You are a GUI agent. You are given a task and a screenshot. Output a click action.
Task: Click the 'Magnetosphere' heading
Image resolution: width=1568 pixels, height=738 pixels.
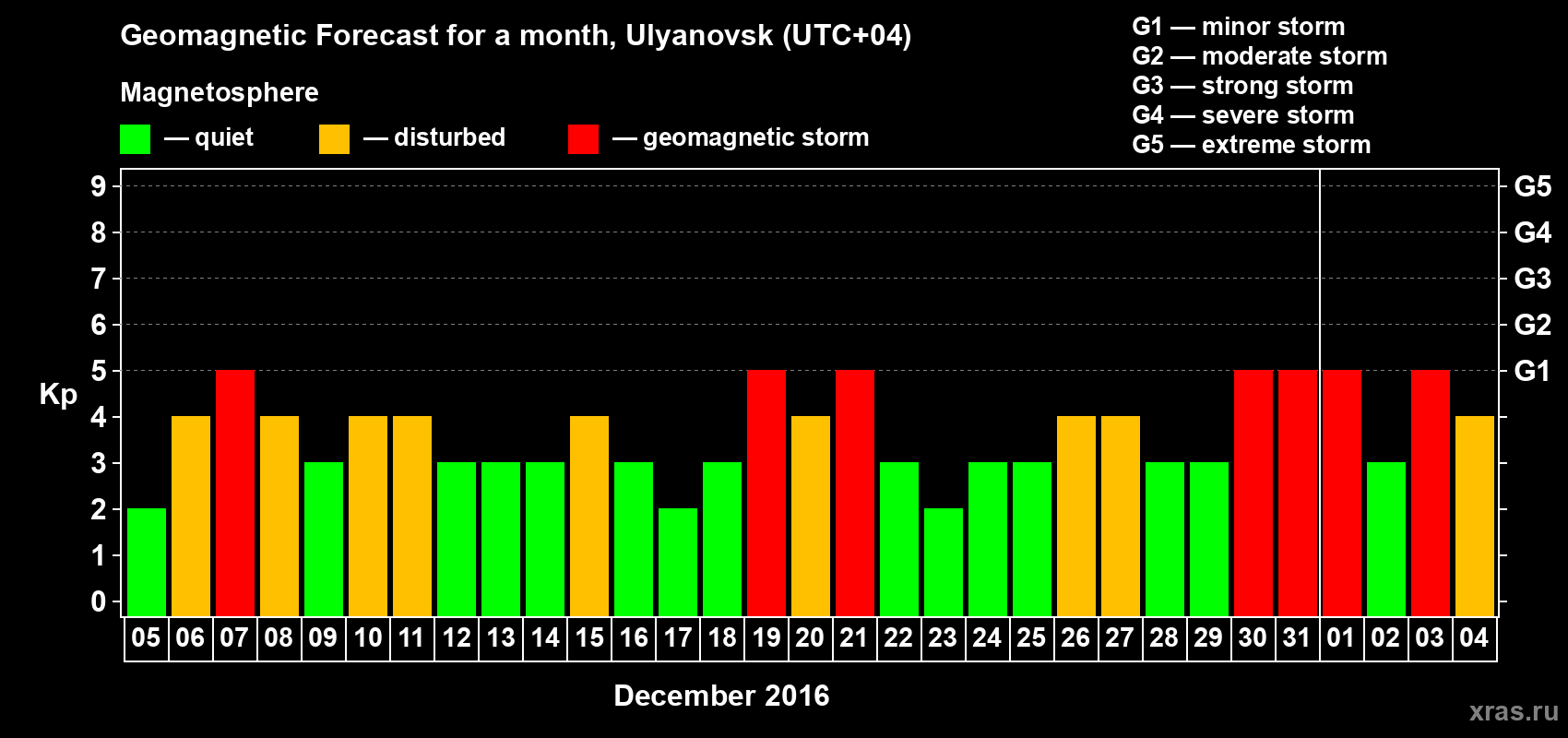point(220,92)
